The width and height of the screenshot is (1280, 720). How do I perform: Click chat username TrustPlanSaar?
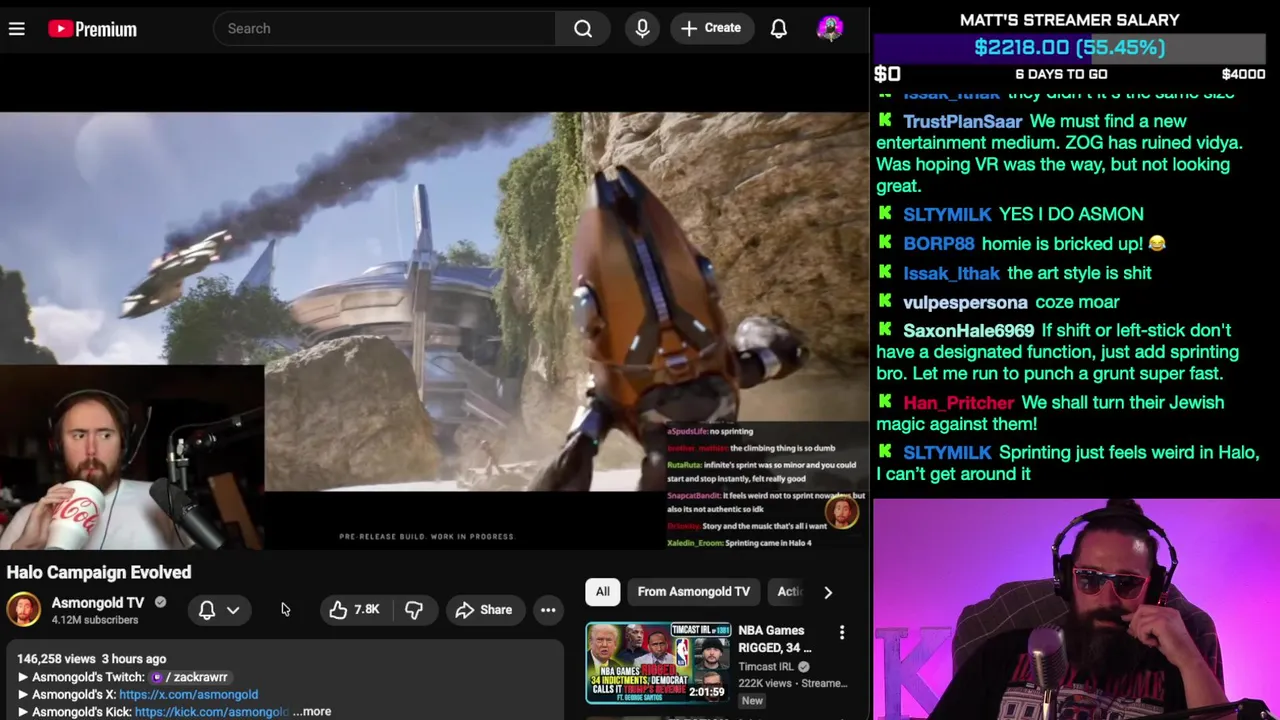pyautogui.click(x=963, y=121)
